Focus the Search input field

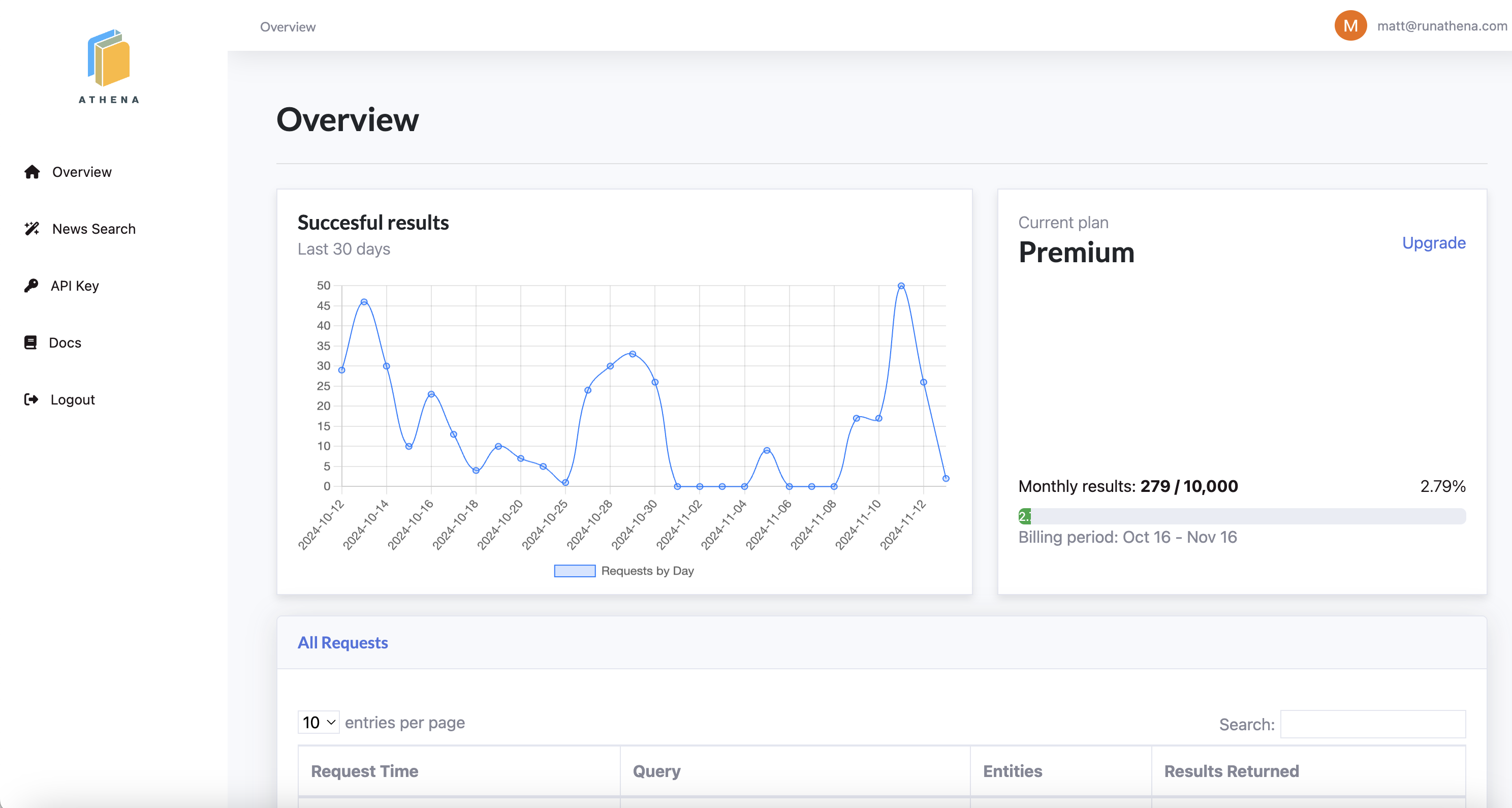[1372, 724]
